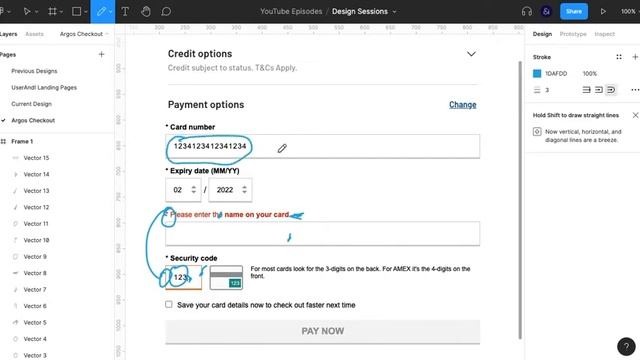
Task: Add a stroke with plus icon
Action: tap(635, 57)
